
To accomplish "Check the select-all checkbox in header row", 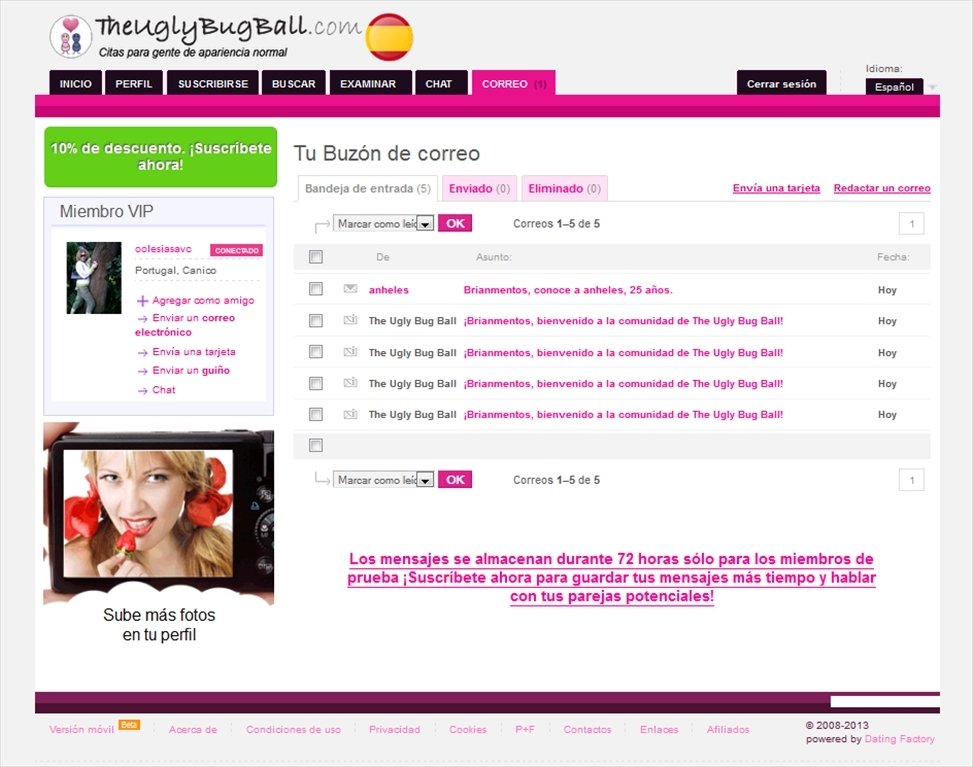I will [316, 256].
